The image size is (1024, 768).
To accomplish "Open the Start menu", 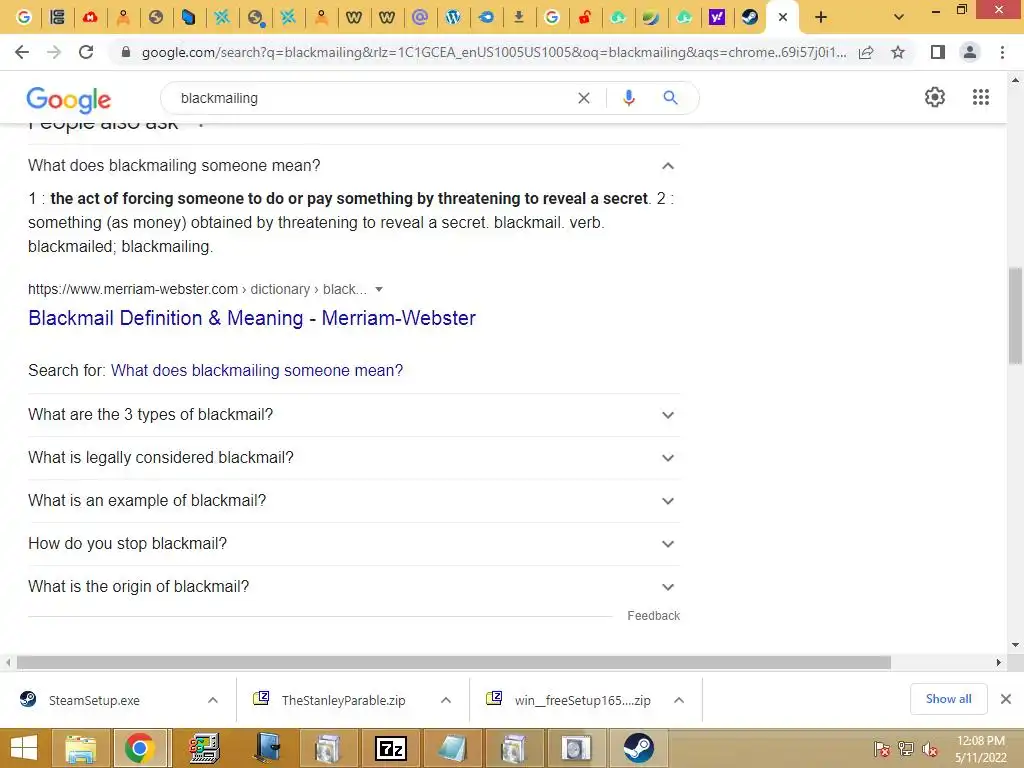I will 24,748.
